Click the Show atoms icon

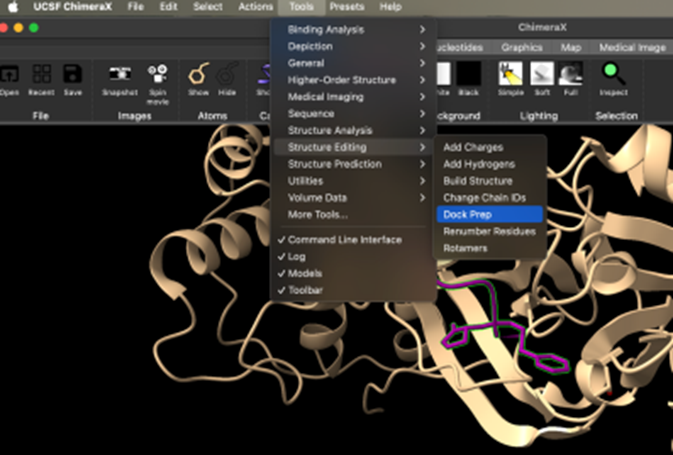click(198, 73)
